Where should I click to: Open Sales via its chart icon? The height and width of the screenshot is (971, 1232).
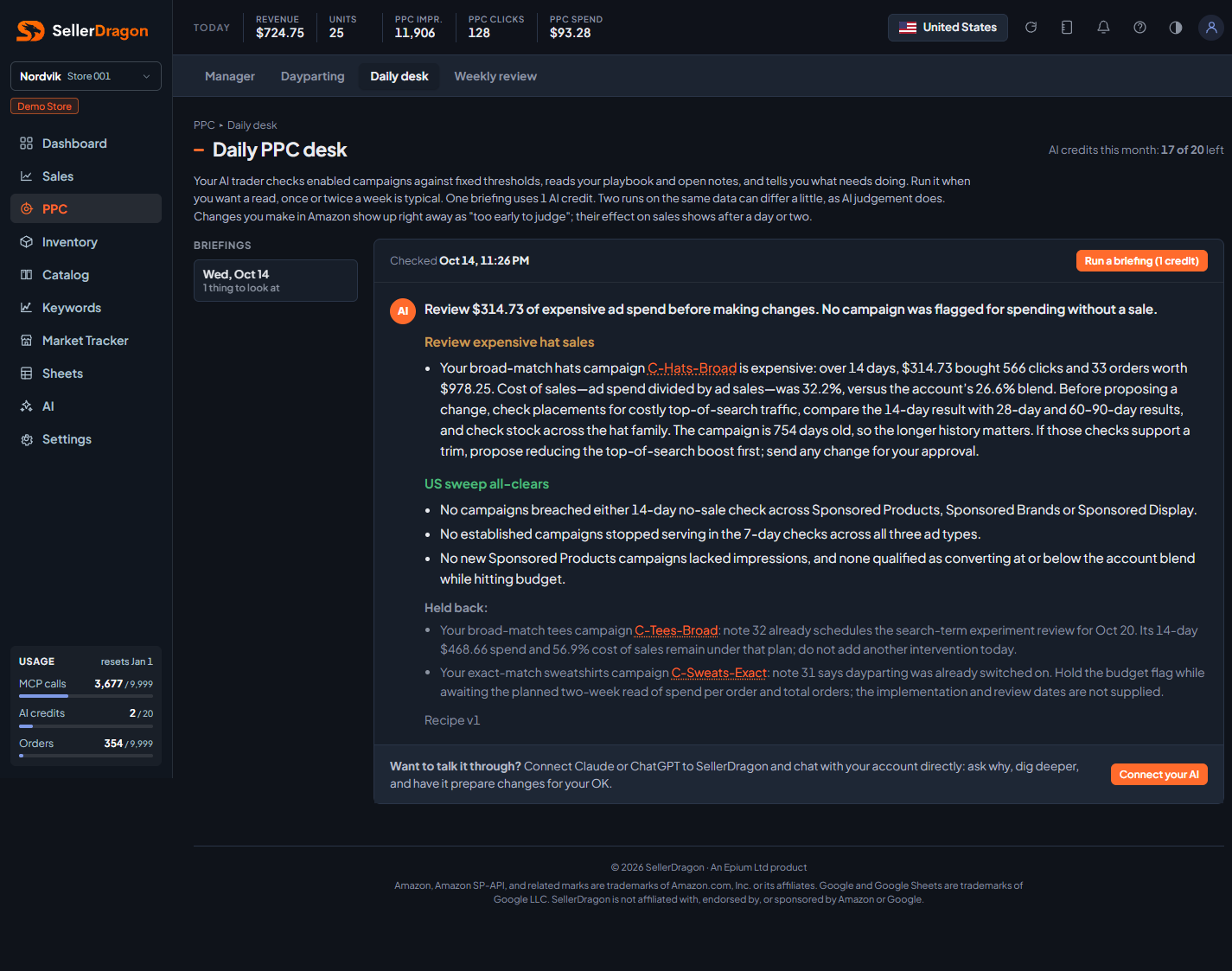(x=27, y=176)
